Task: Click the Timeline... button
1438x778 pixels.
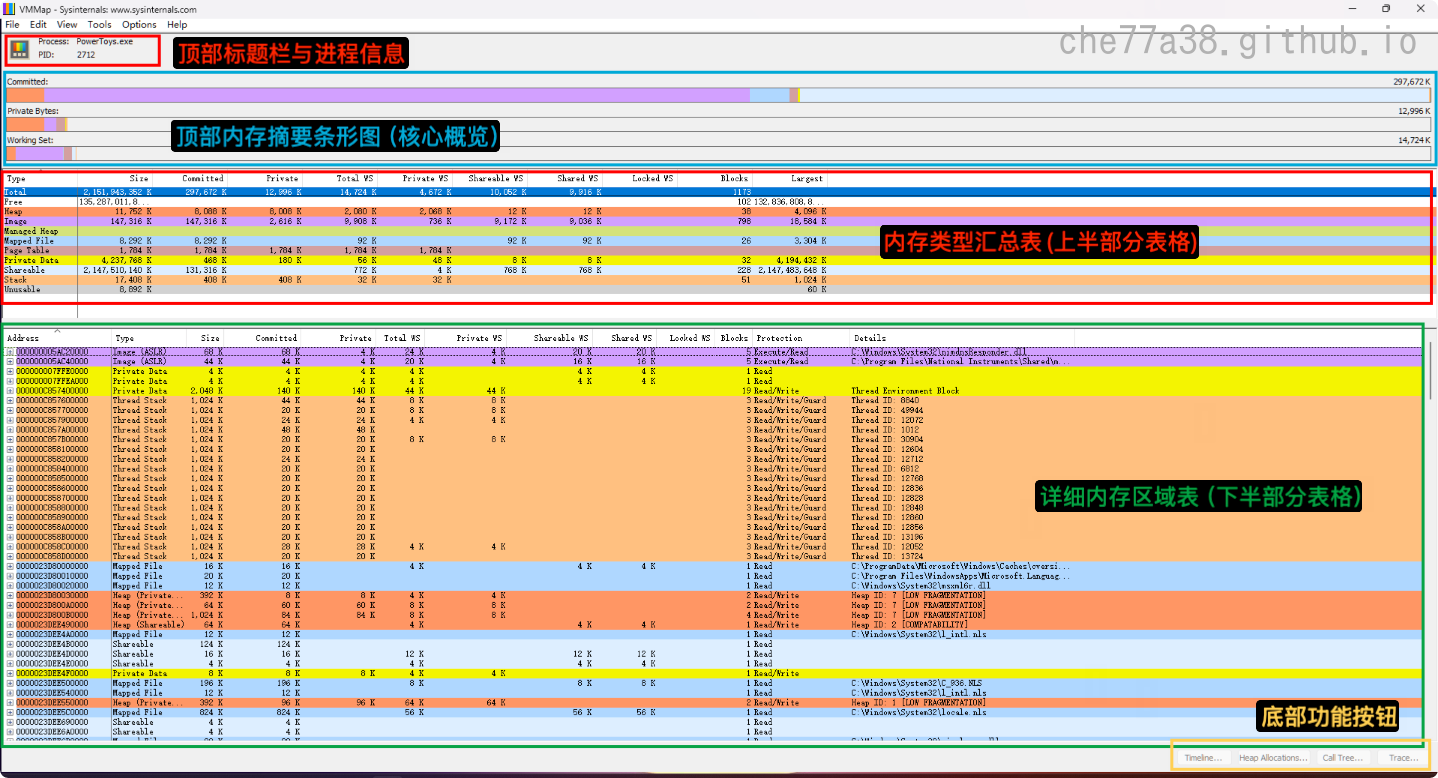Action: click(x=1203, y=758)
